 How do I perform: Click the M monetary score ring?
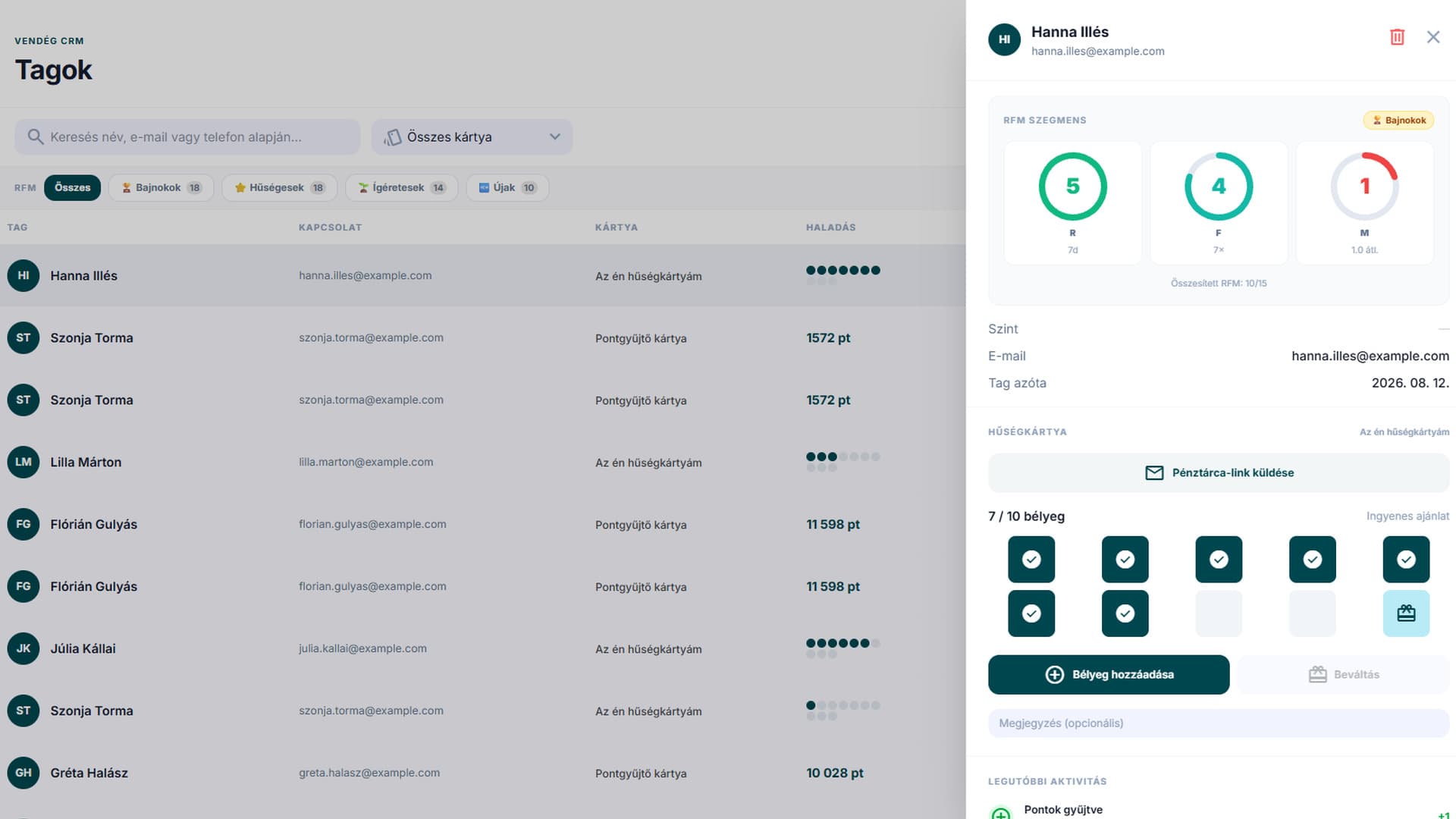(x=1364, y=187)
